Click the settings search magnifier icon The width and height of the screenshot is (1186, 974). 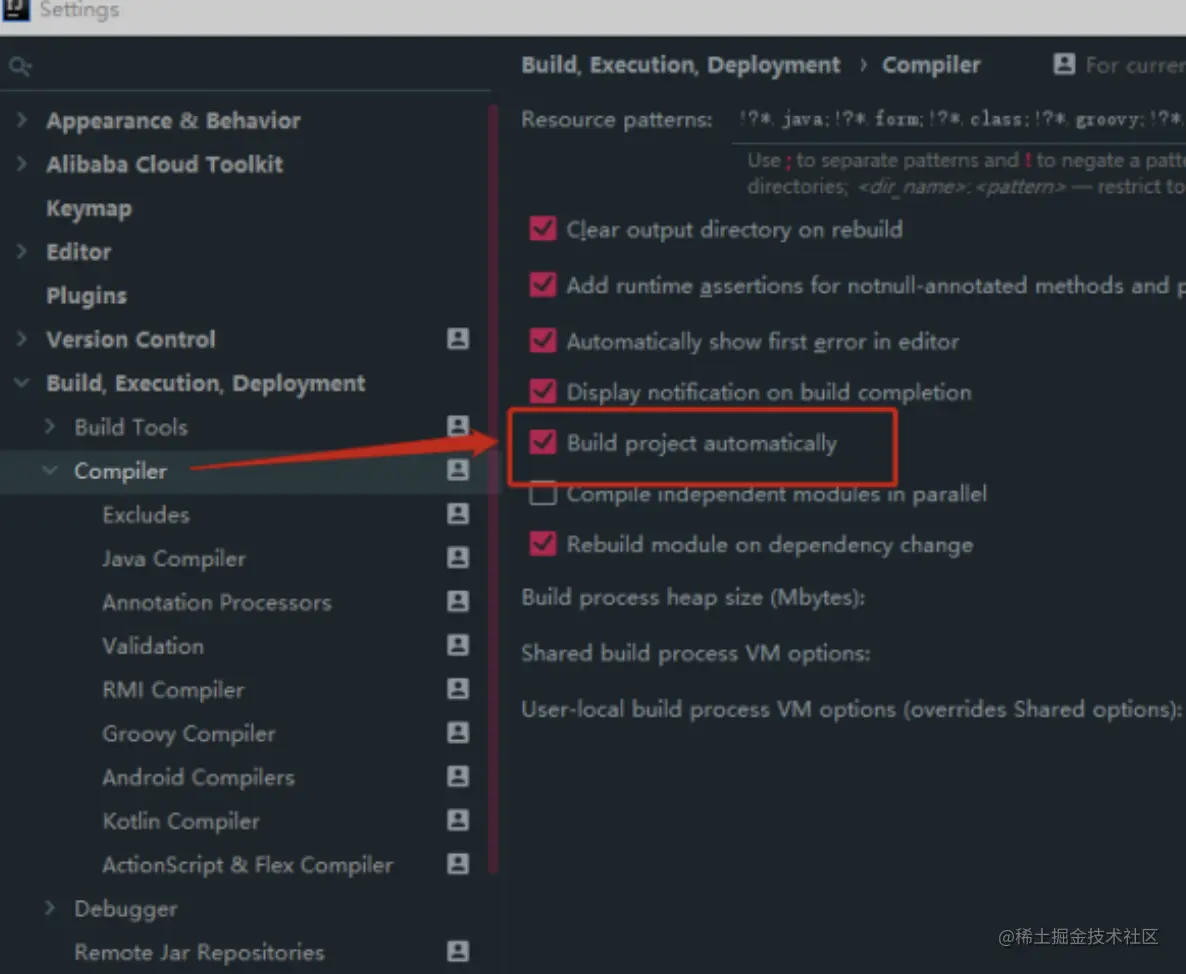pyautogui.click(x=20, y=67)
